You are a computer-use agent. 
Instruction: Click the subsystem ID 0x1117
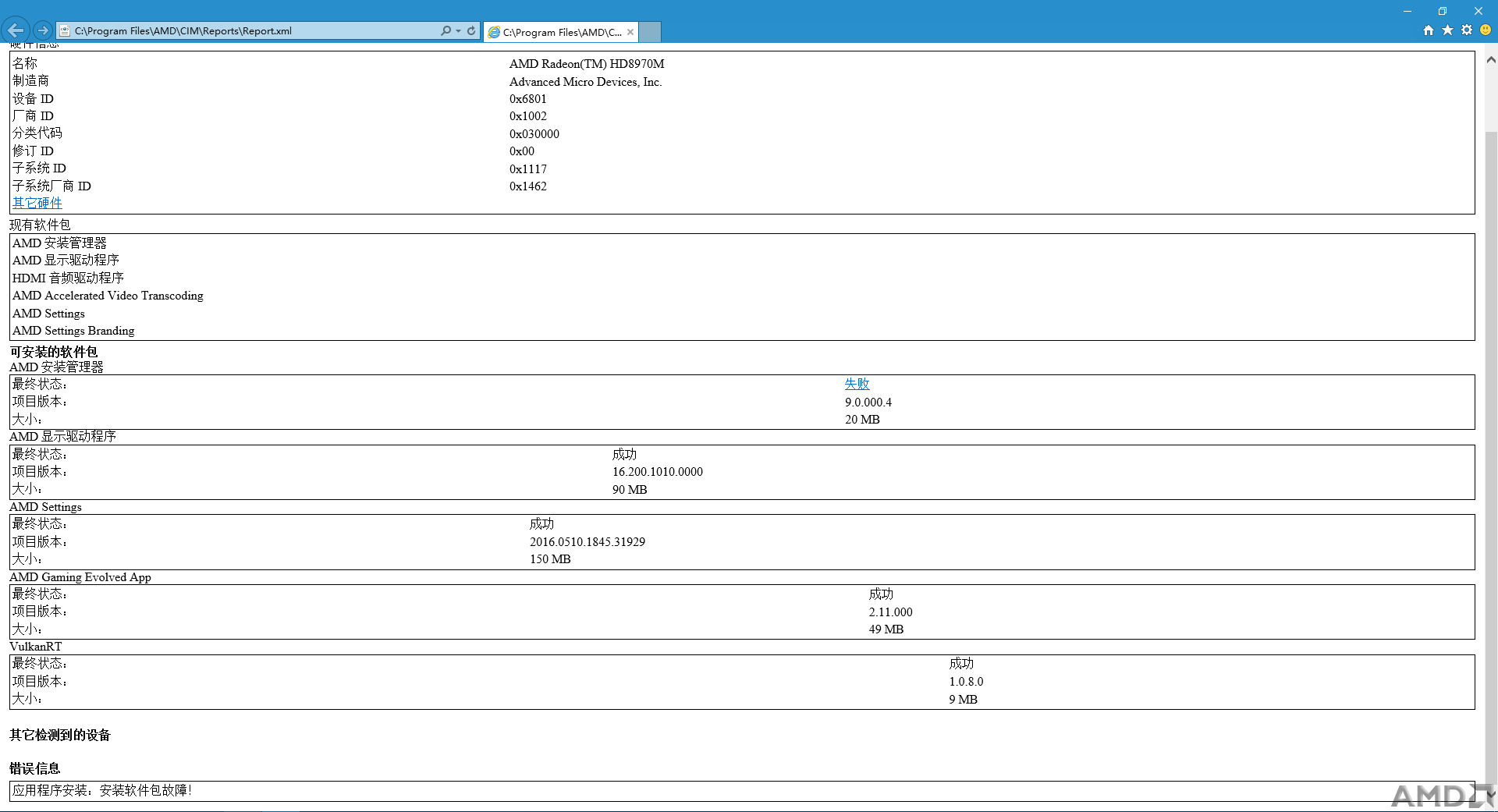coord(528,169)
